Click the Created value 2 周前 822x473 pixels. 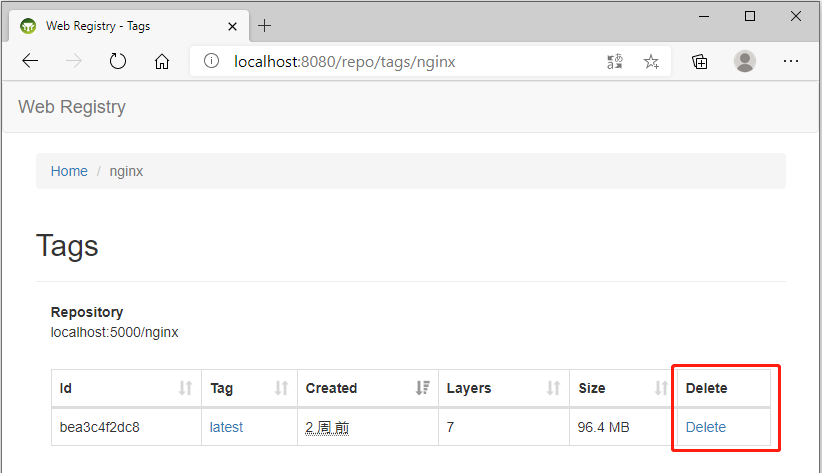tap(327, 427)
